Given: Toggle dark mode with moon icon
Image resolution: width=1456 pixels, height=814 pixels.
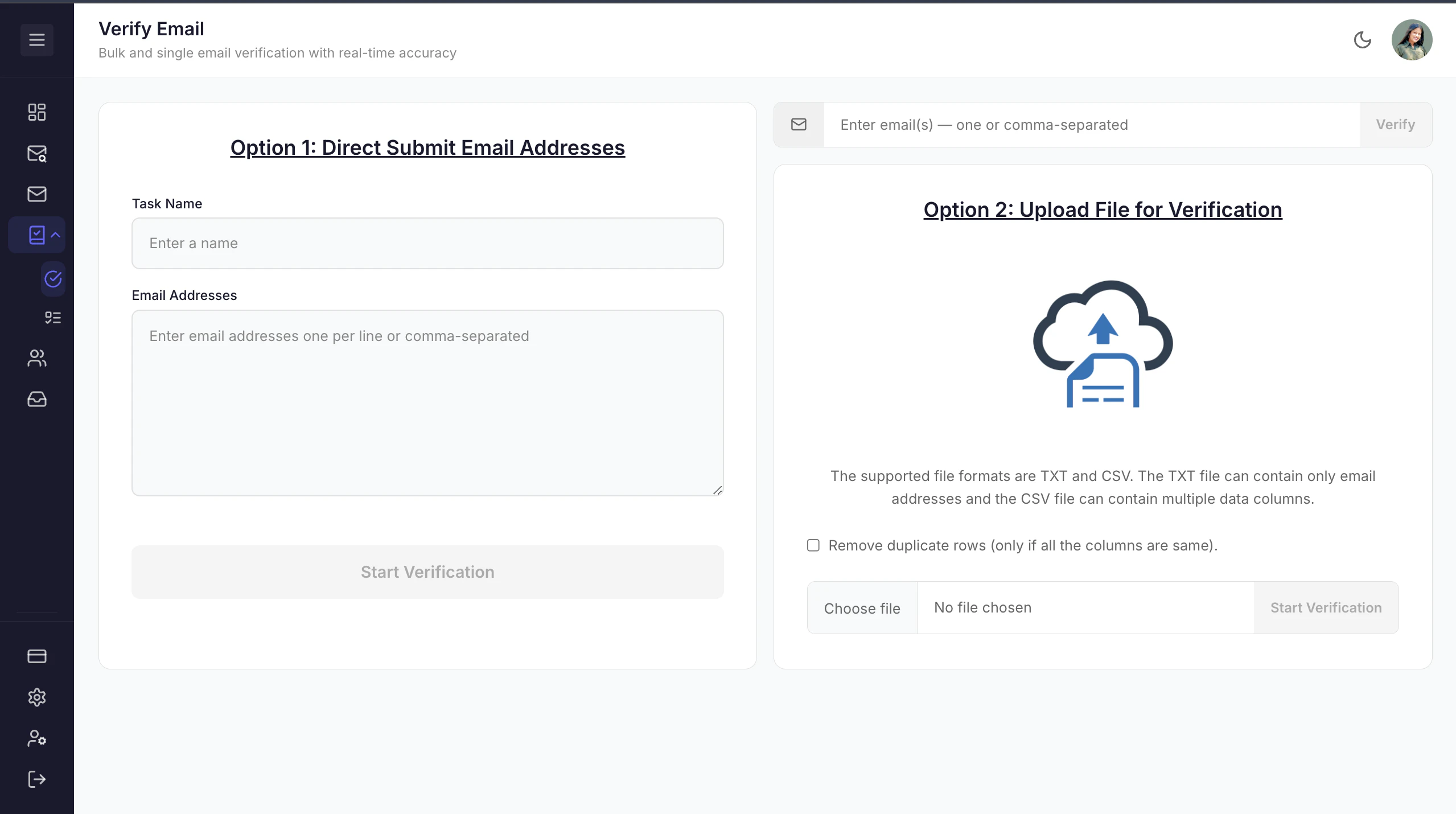Looking at the screenshot, I should (x=1362, y=40).
